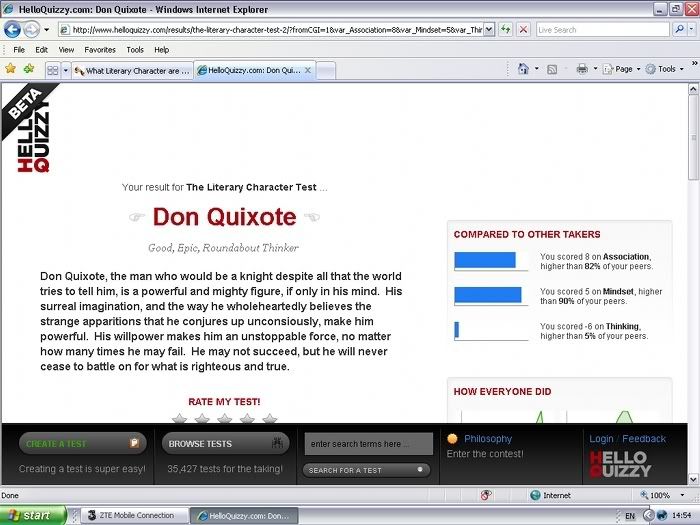Open the search provider options dropdown
The height and width of the screenshot is (525, 700).
(692, 29)
